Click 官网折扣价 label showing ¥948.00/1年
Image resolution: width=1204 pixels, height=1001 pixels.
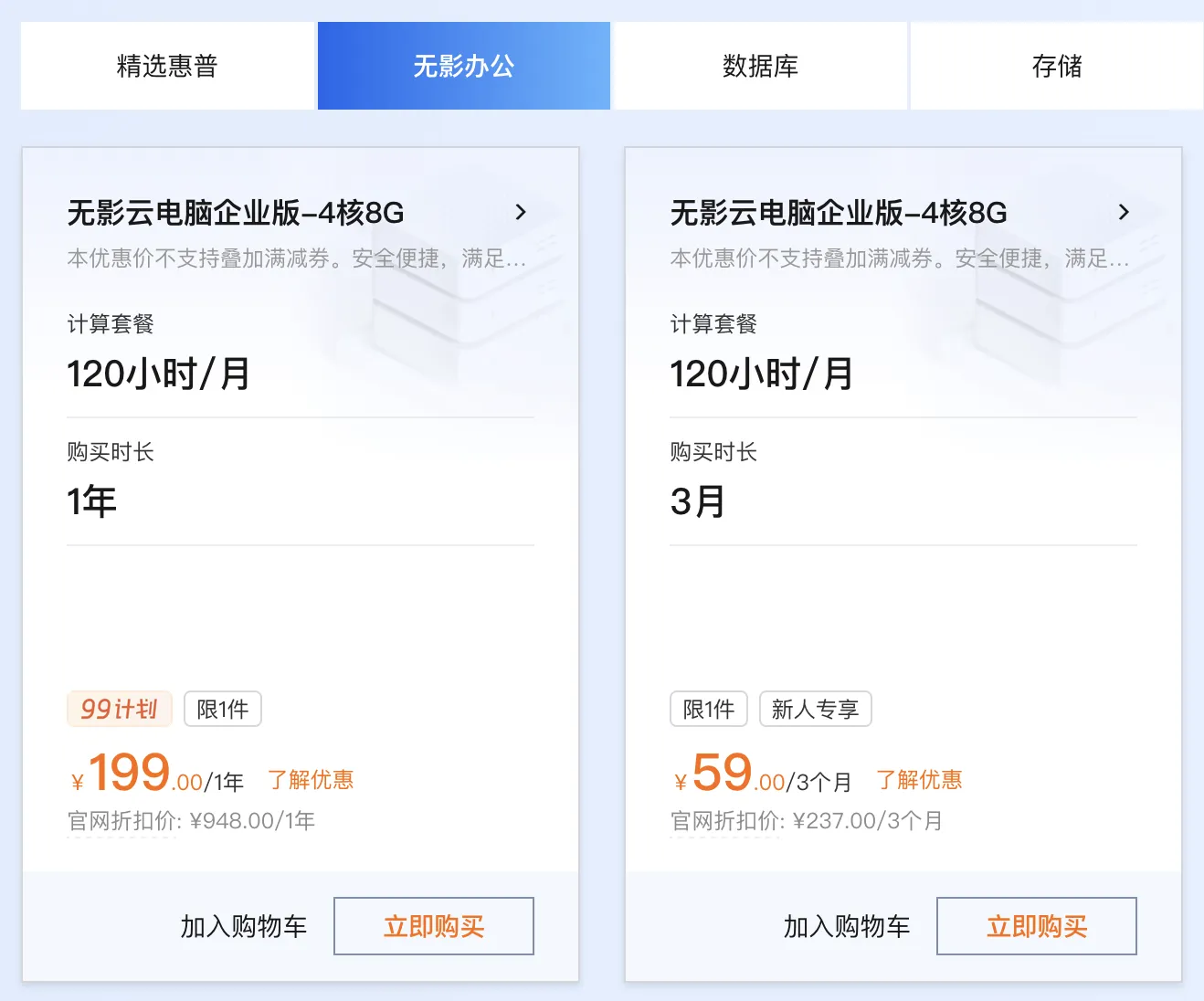[191, 821]
